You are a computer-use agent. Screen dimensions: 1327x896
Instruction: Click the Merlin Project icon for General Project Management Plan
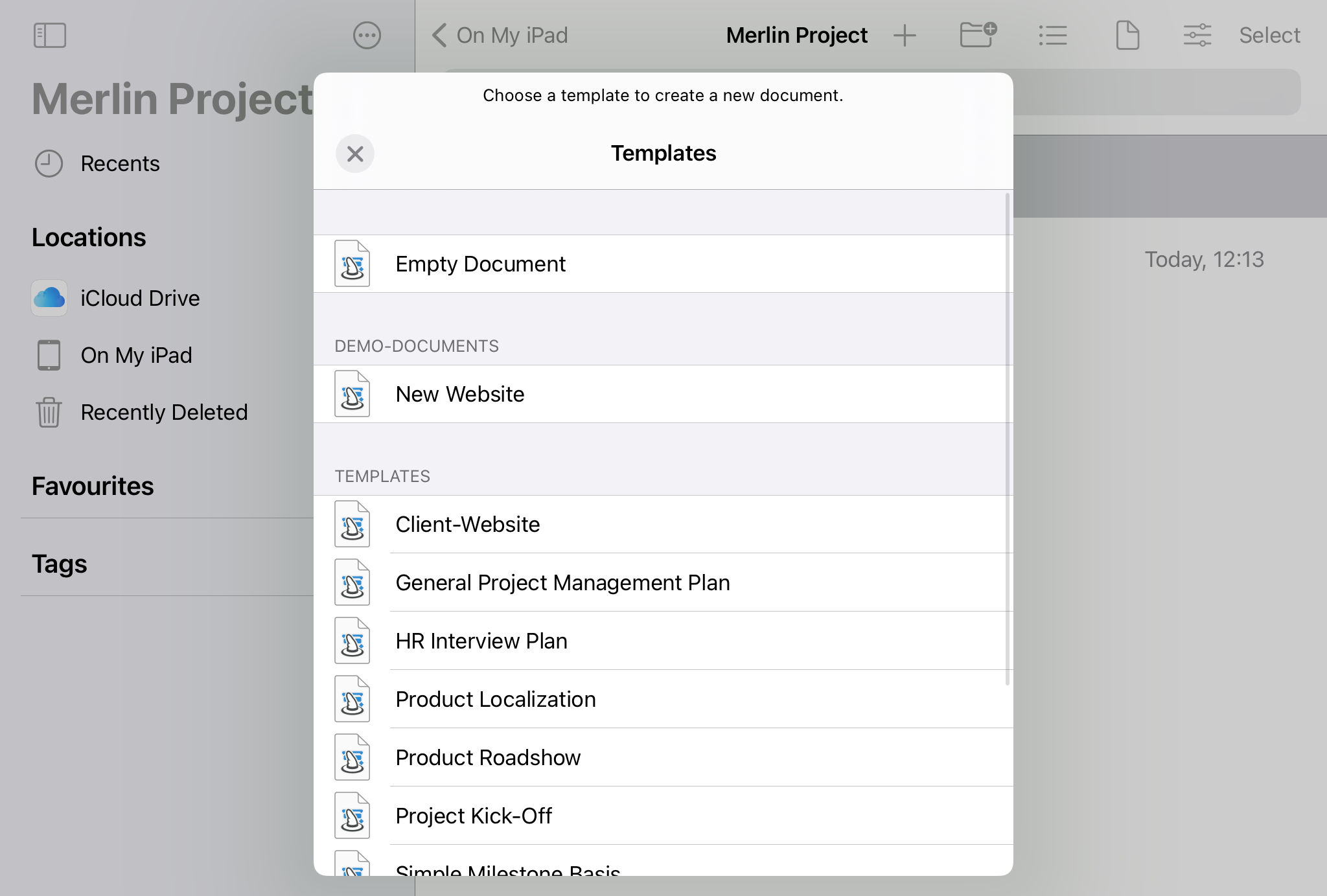coord(352,582)
